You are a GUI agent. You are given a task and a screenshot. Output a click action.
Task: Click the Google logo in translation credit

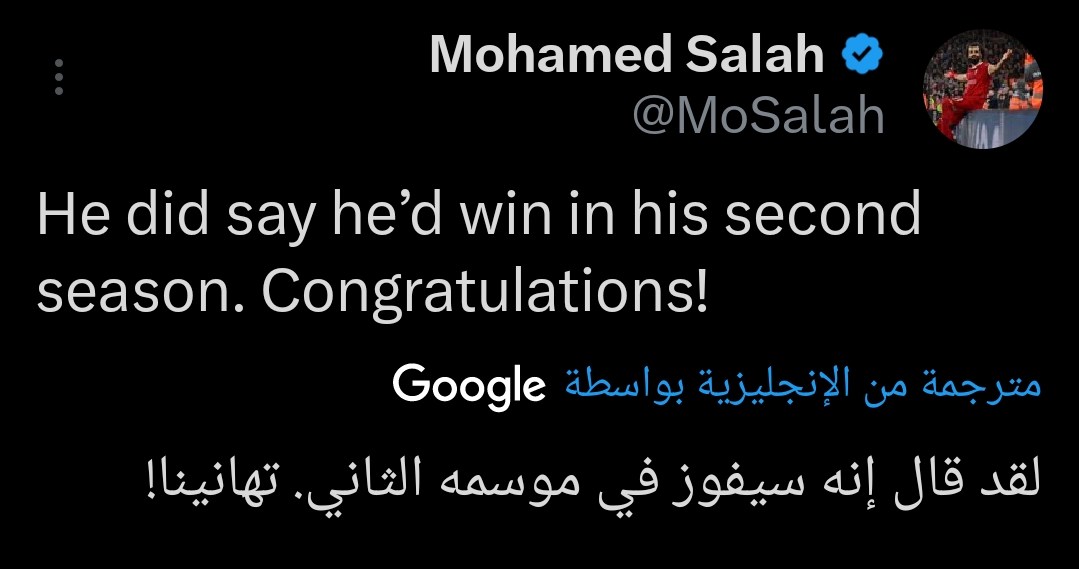click(x=469, y=386)
